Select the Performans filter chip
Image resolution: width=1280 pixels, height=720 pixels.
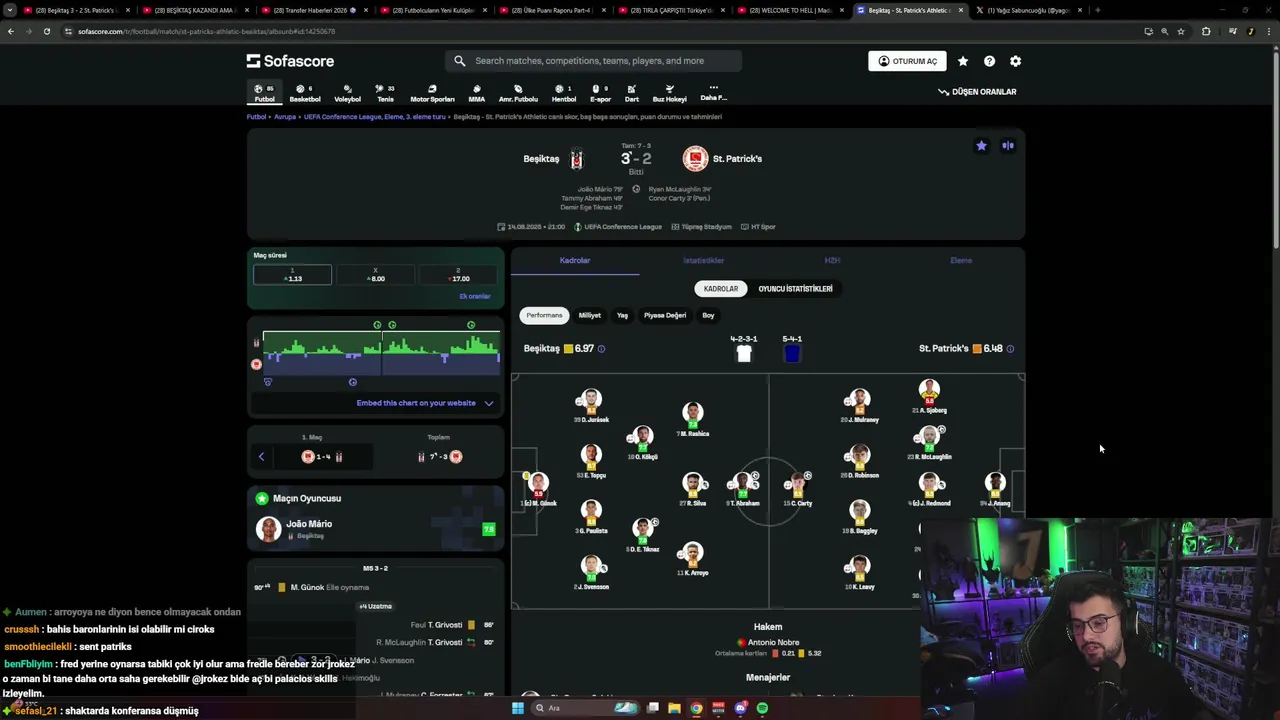tap(544, 315)
